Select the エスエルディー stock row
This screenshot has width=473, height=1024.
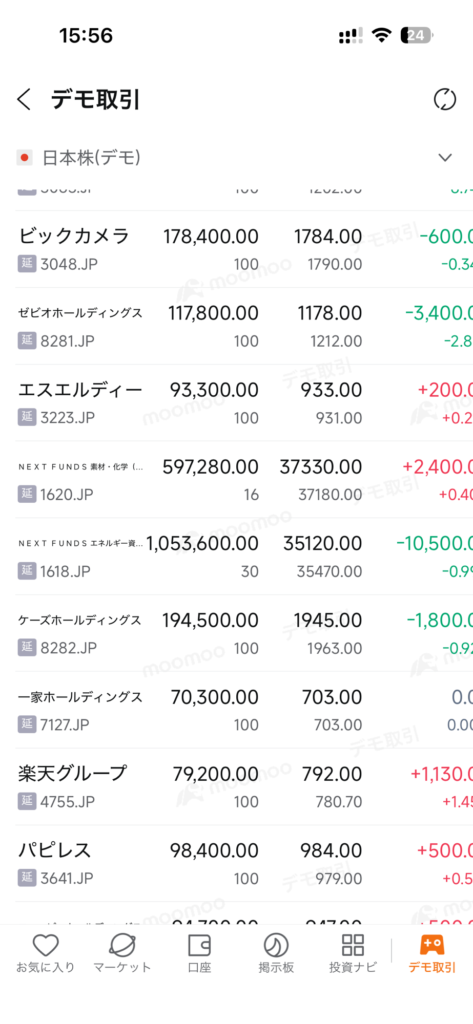(244, 403)
